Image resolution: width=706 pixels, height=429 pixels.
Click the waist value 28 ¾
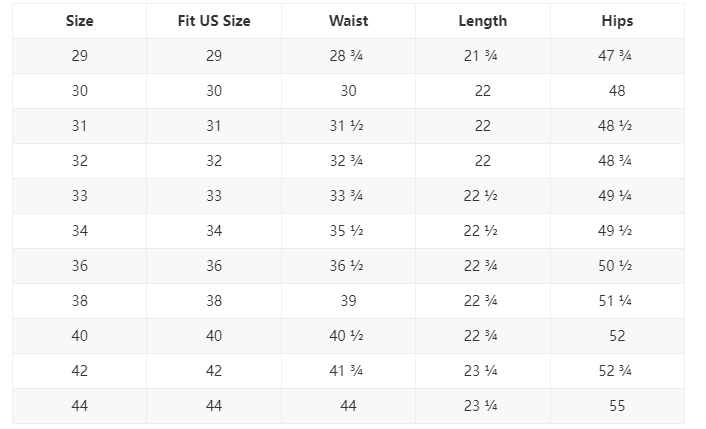pos(348,56)
